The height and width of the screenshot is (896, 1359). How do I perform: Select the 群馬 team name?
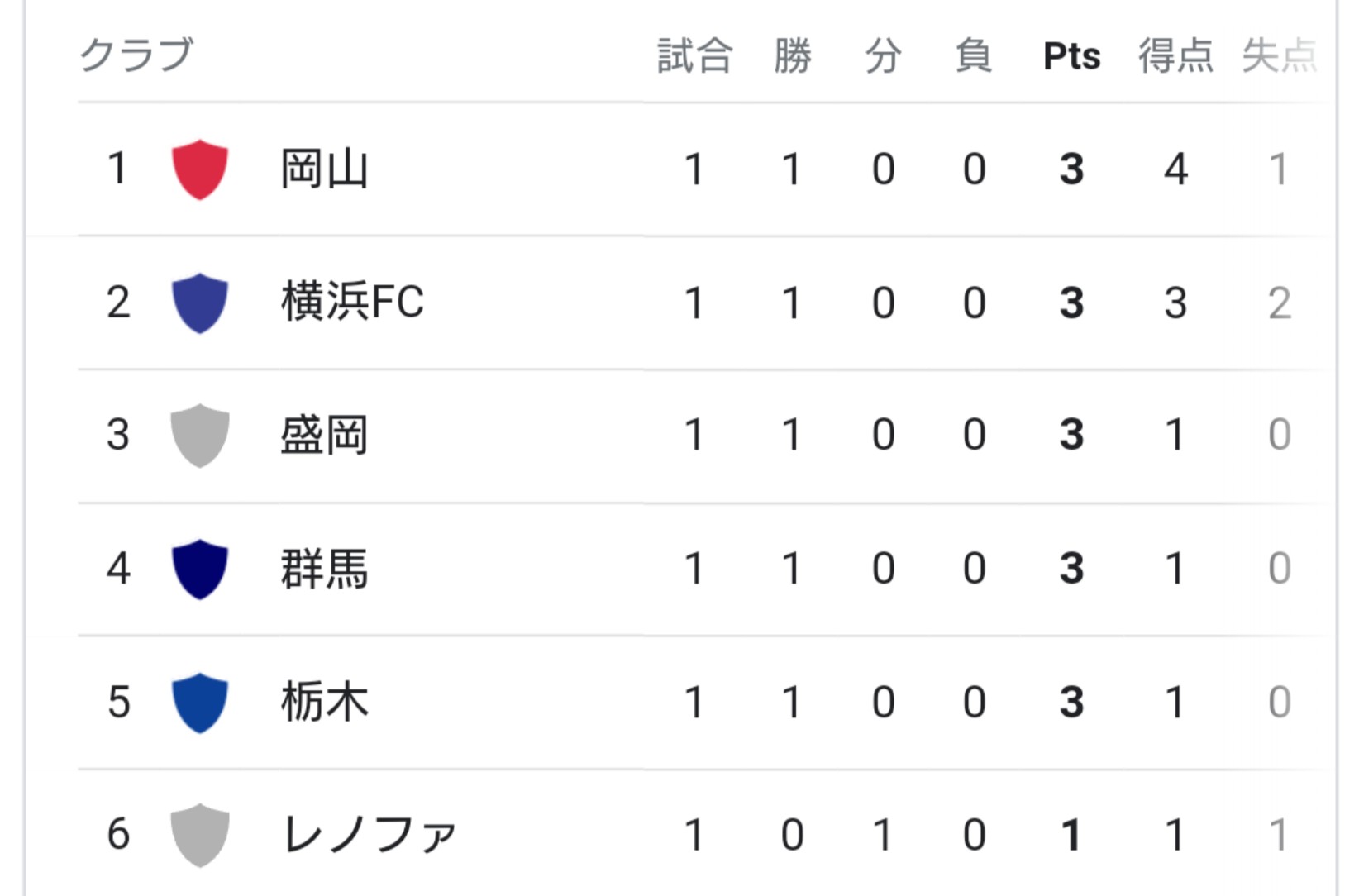324,569
